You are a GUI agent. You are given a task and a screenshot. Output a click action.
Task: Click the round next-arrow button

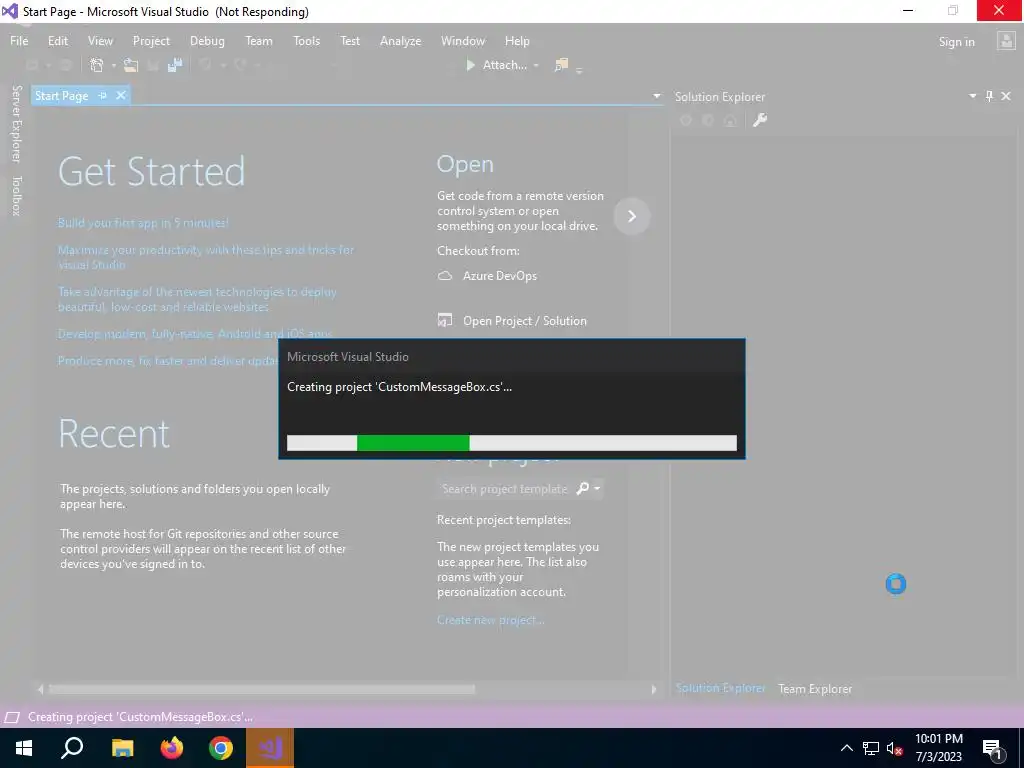click(x=632, y=216)
